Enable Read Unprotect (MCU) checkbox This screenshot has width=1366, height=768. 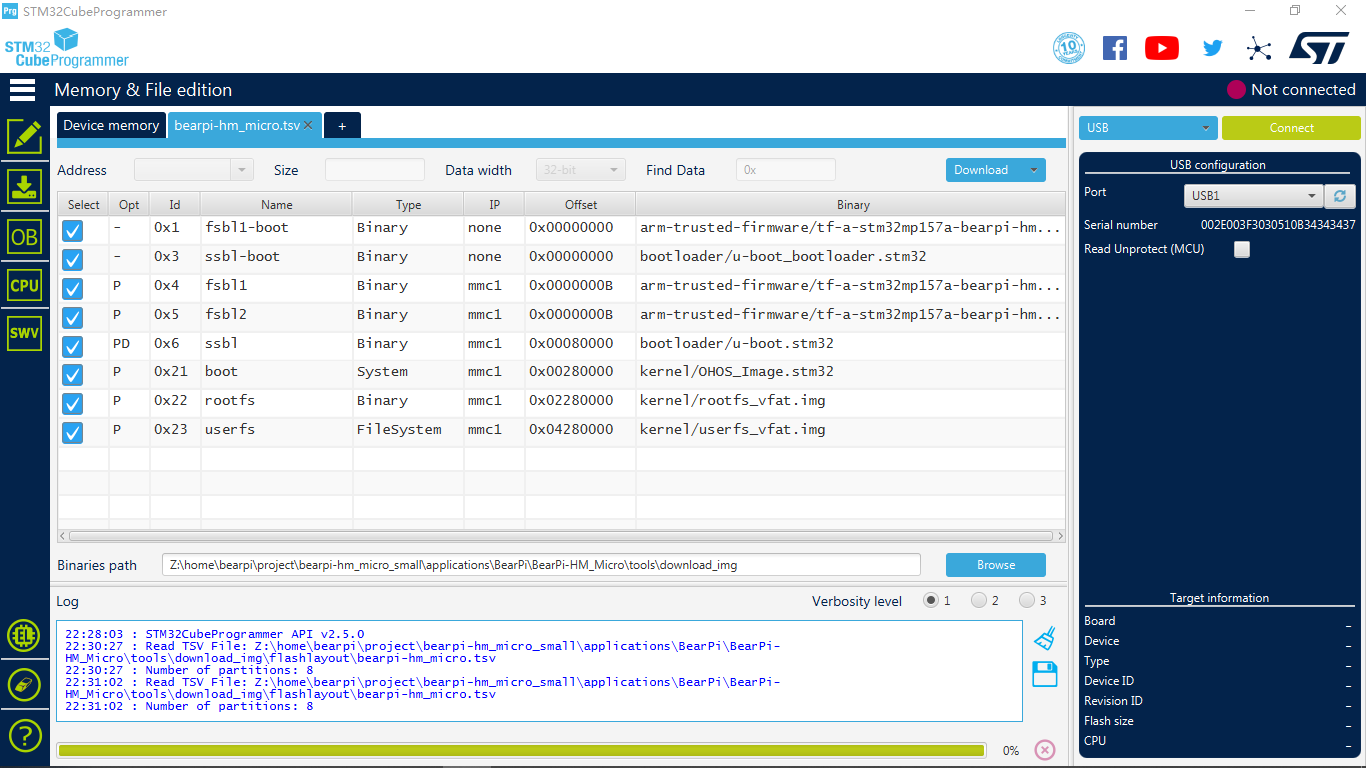tap(1242, 250)
